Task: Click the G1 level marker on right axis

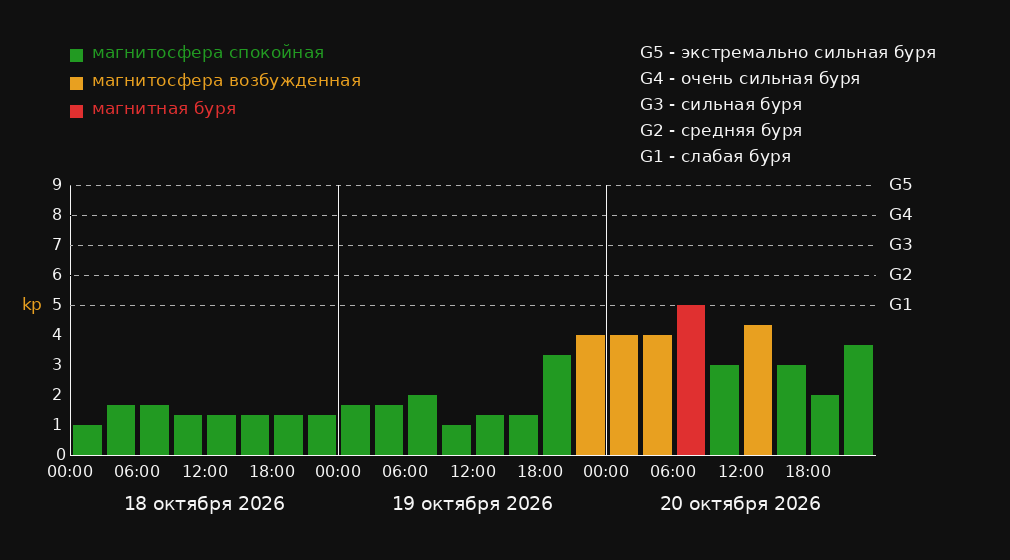Action: click(x=900, y=305)
